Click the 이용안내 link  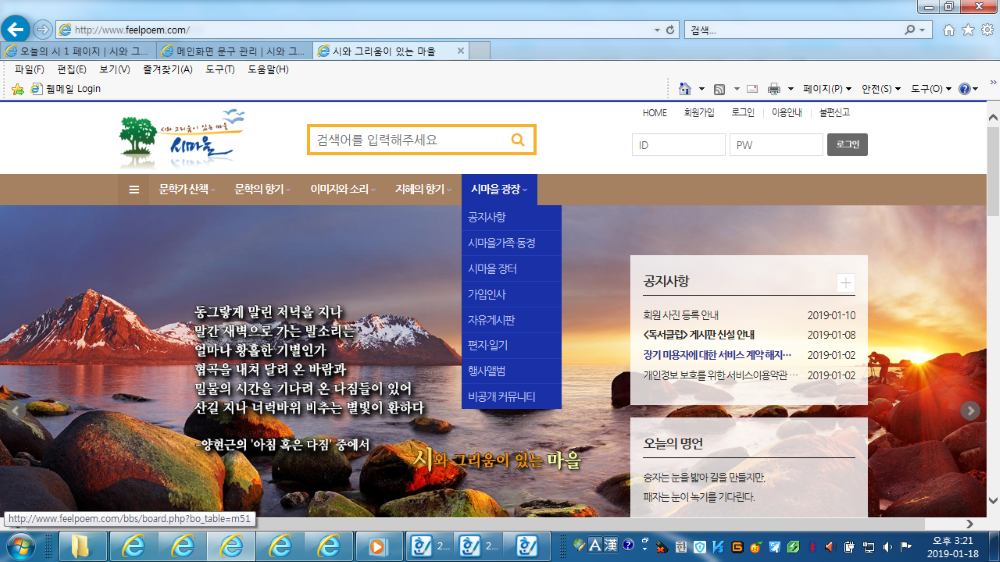[x=786, y=113]
